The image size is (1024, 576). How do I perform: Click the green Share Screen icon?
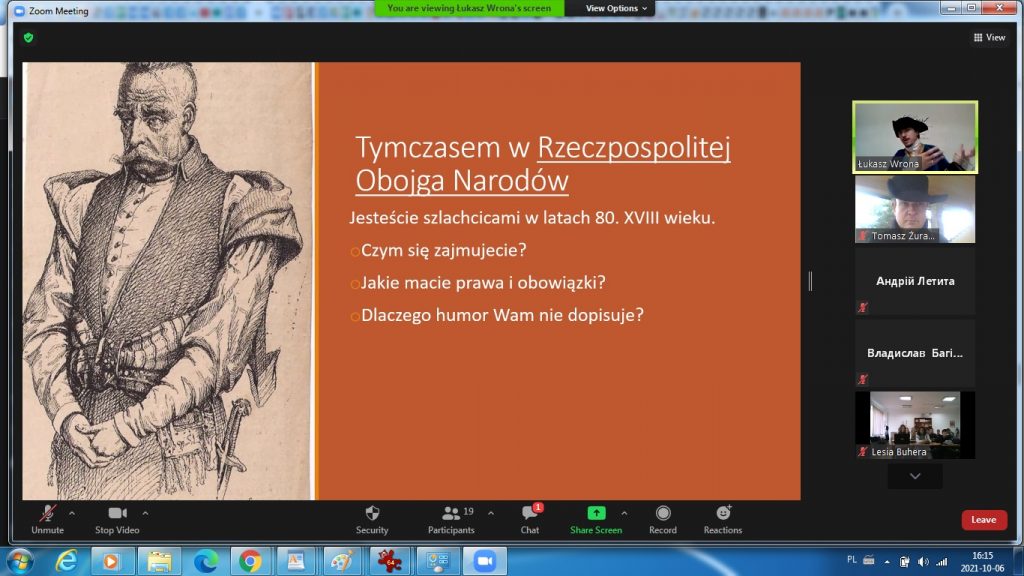point(596,513)
